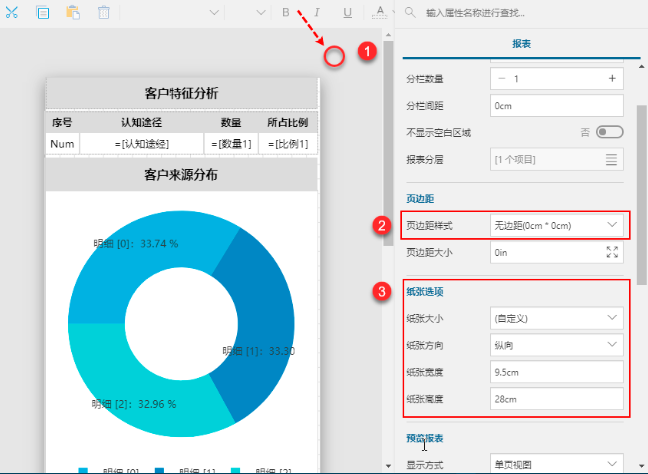648x474 pixels.
Task: Click the design canvas scroll up arrow
Action: tap(388, 35)
